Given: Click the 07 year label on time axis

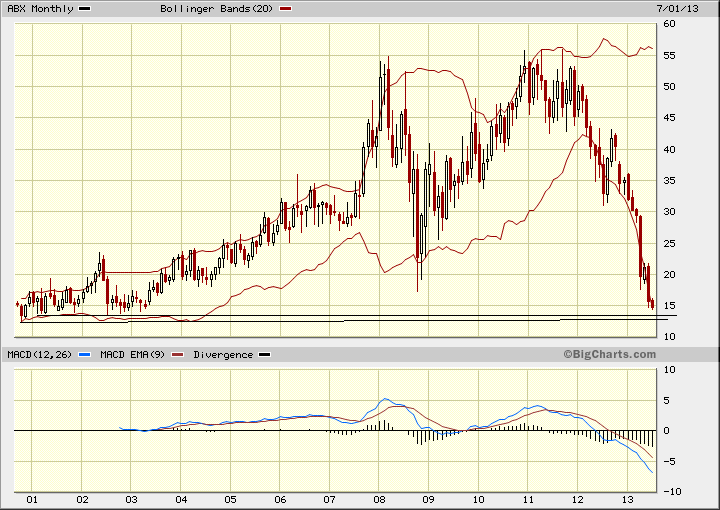Looking at the screenshot, I should [x=330, y=500].
